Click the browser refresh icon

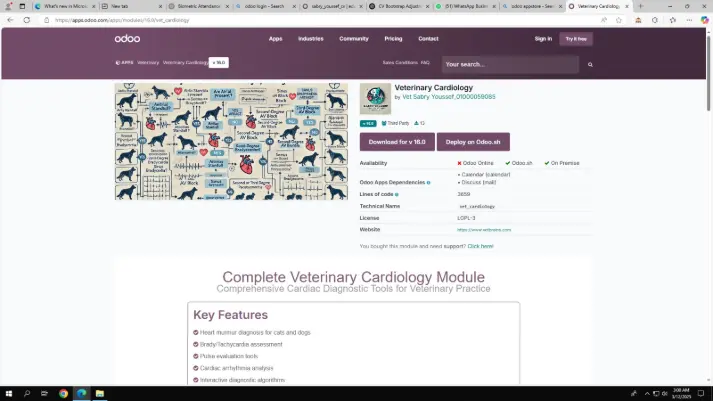point(27,19)
